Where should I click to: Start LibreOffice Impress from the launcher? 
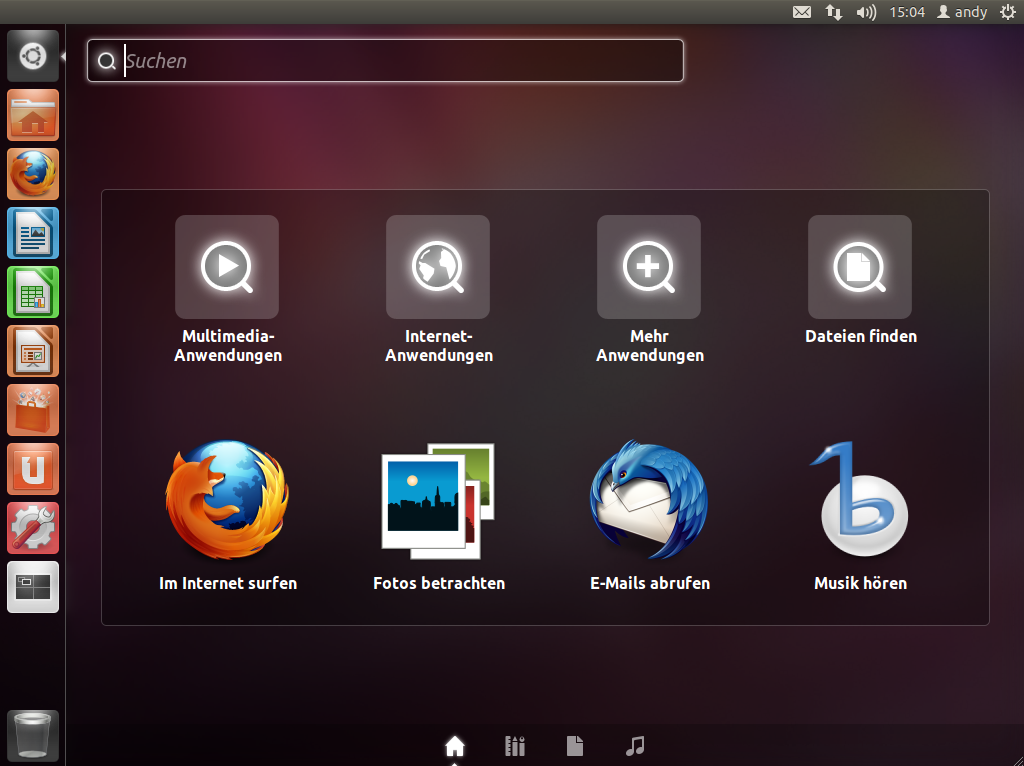33,352
